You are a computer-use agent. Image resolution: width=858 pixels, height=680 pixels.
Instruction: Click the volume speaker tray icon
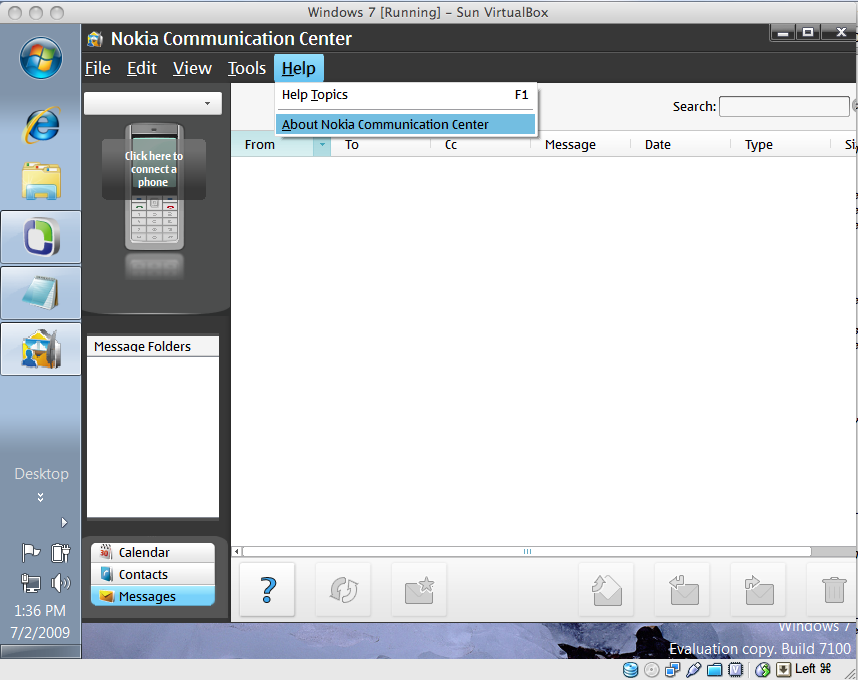coord(61,583)
